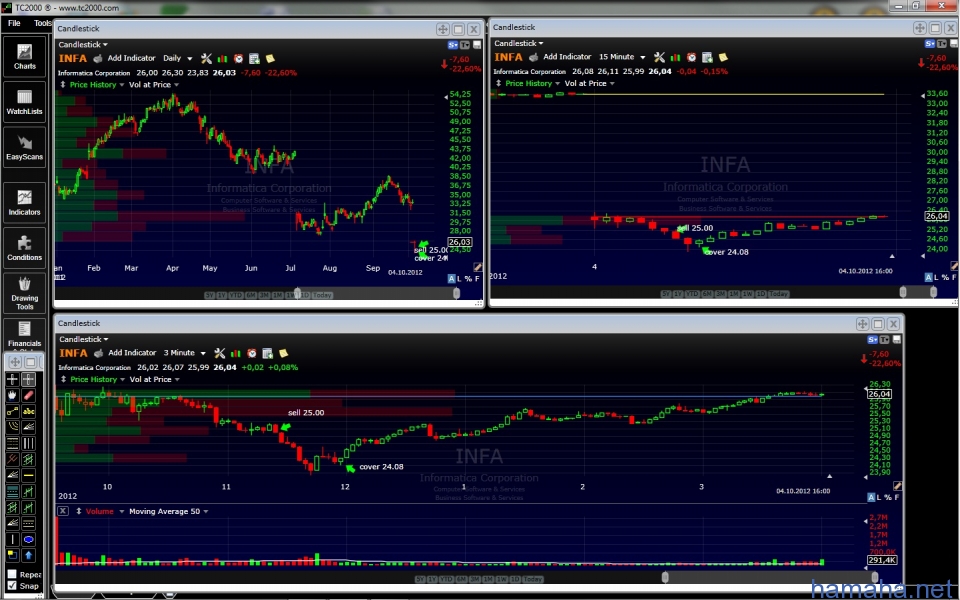The image size is (960, 600).
Task: Select the blue ellipse drawing tool
Action: point(28,539)
